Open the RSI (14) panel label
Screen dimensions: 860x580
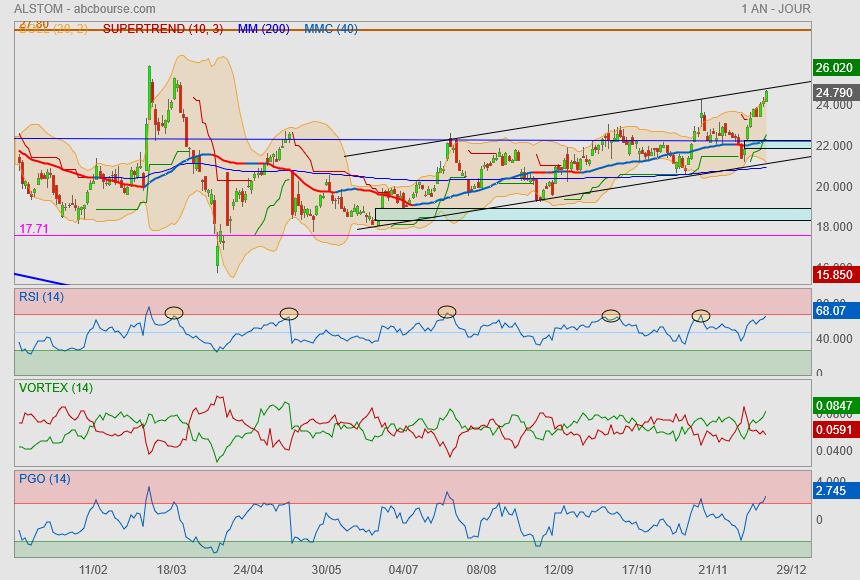coord(42,296)
